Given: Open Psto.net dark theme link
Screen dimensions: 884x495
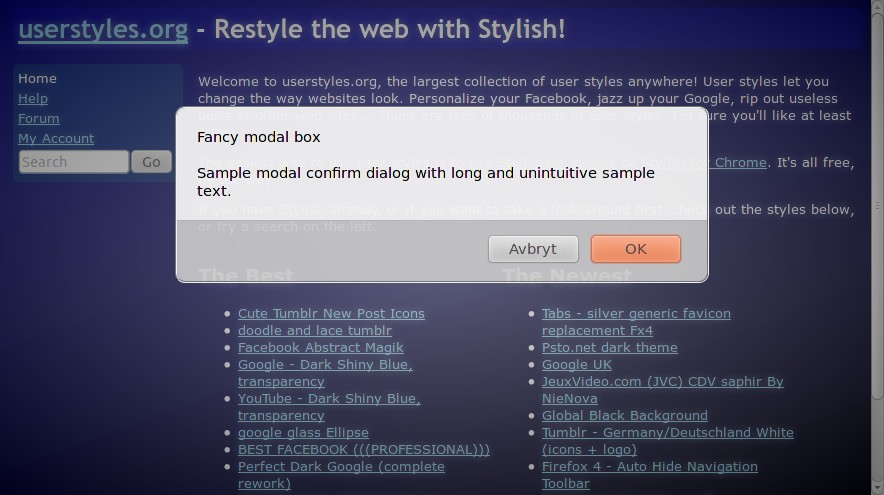Looking at the screenshot, I should (x=609, y=347).
